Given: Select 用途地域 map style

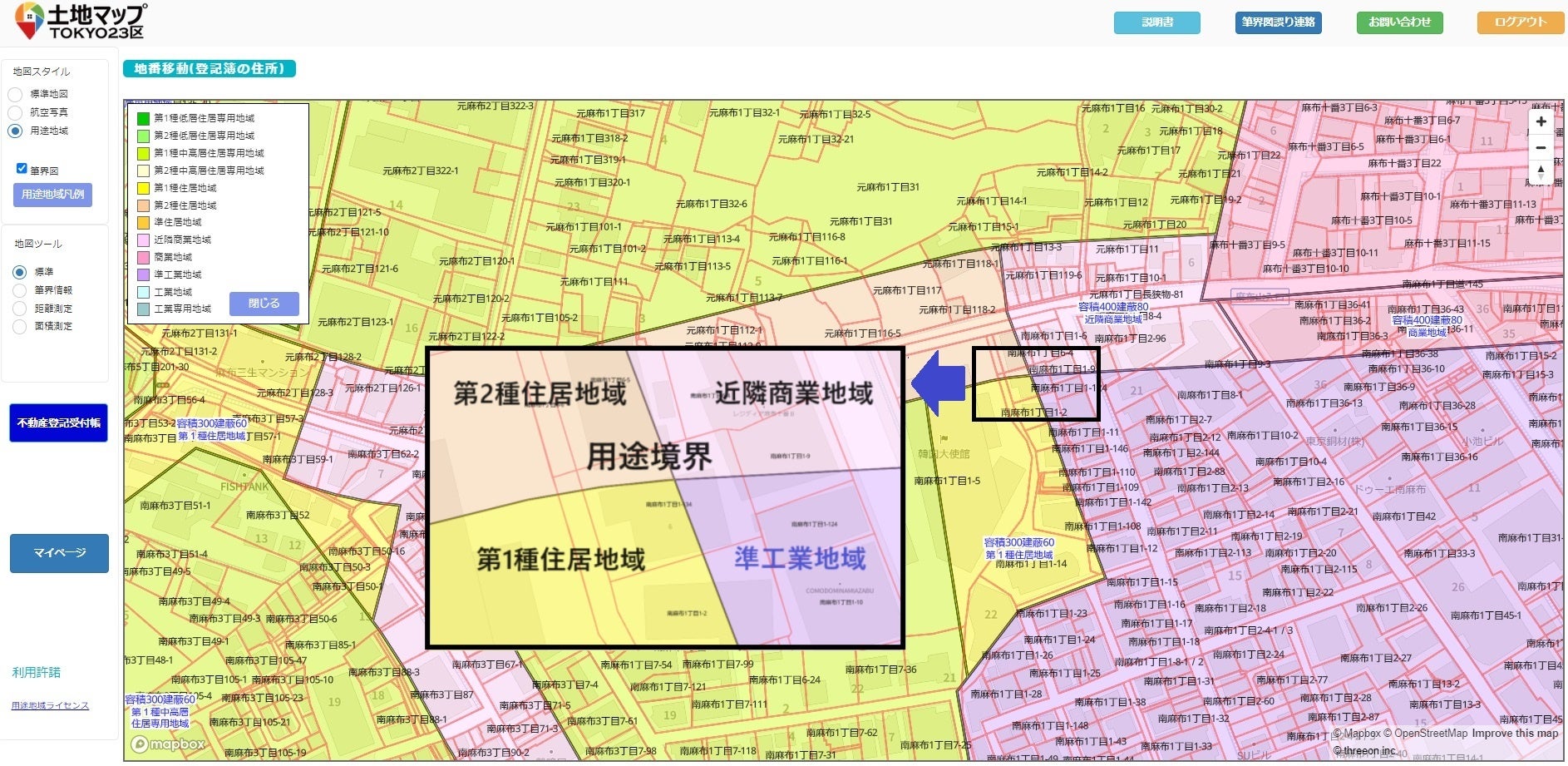Looking at the screenshot, I should [x=15, y=131].
